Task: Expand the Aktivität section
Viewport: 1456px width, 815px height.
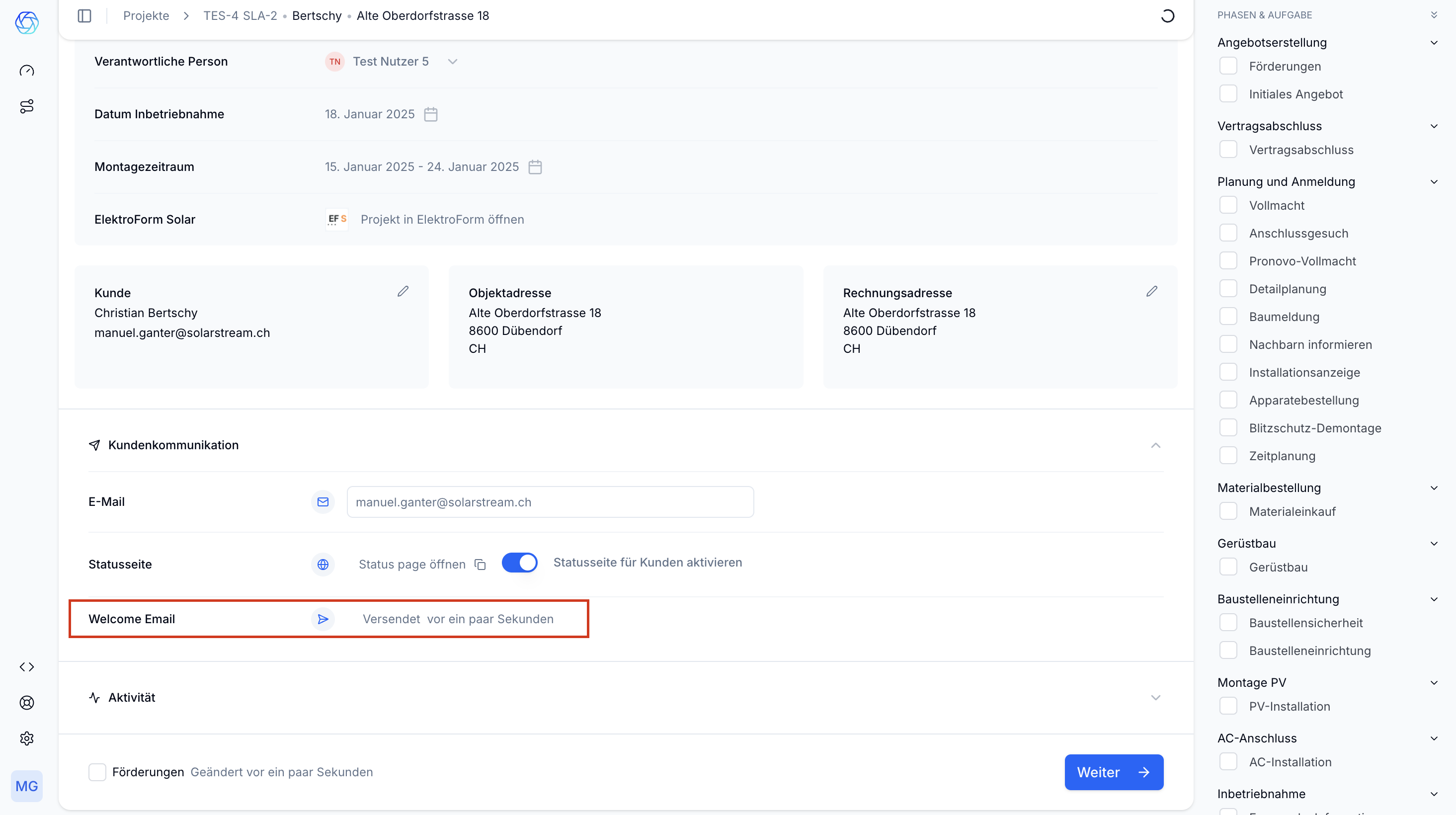Action: pos(1155,697)
